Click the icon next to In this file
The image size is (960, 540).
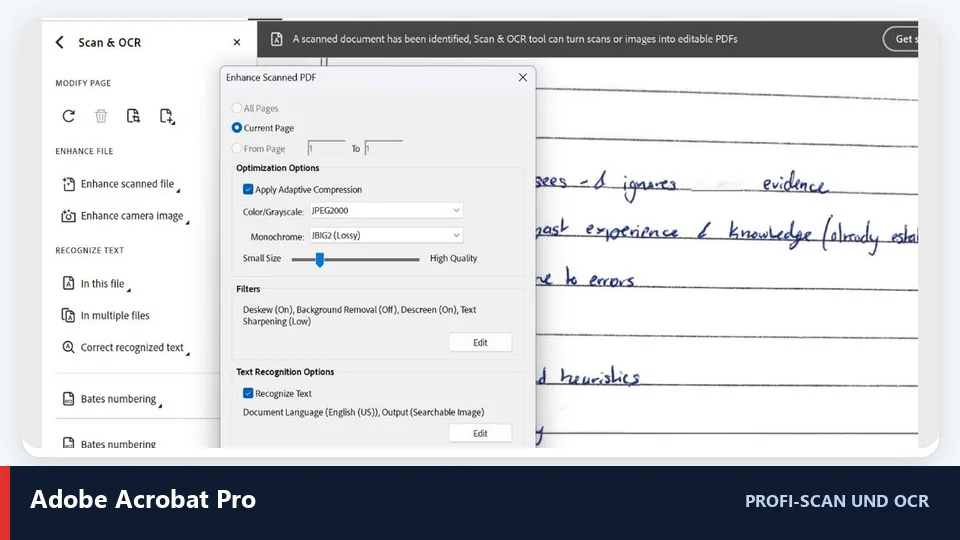pos(69,283)
